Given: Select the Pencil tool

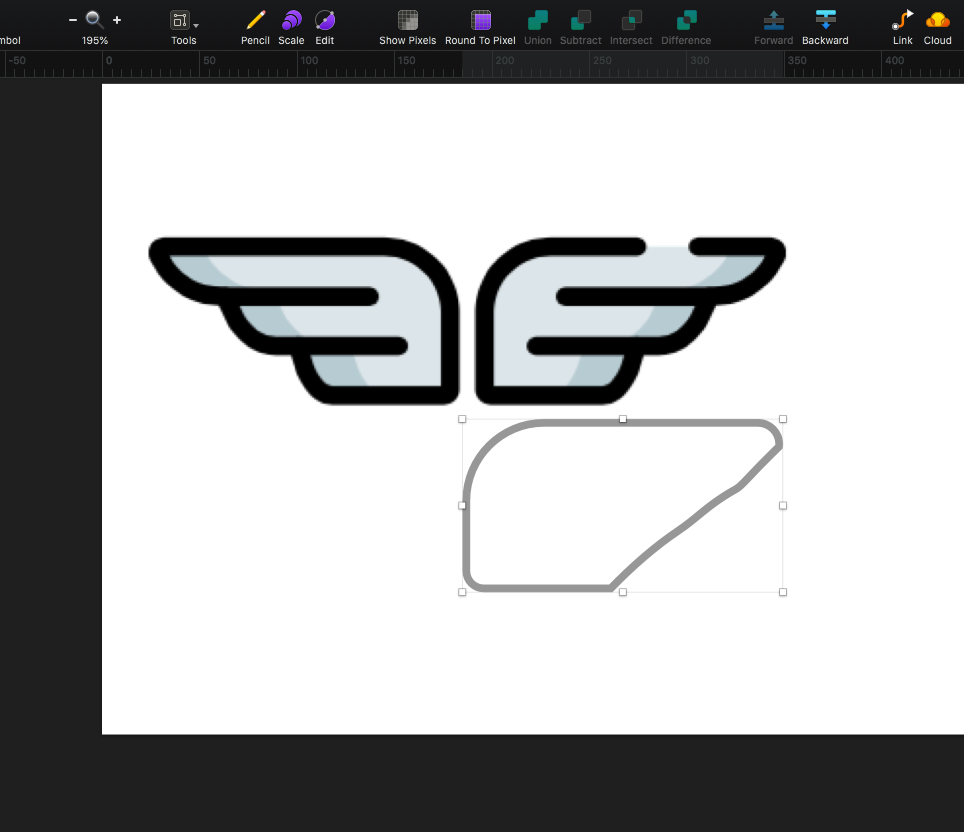Looking at the screenshot, I should (255, 20).
